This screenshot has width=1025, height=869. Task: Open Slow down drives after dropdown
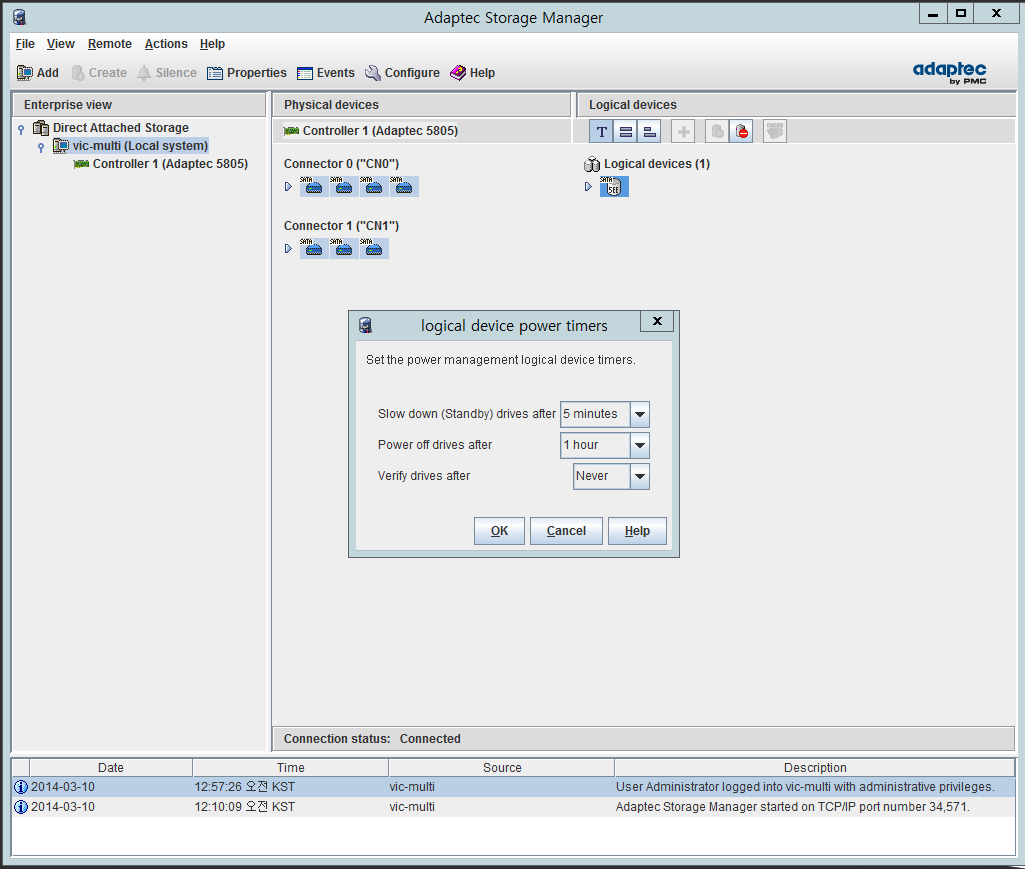tap(640, 414)
